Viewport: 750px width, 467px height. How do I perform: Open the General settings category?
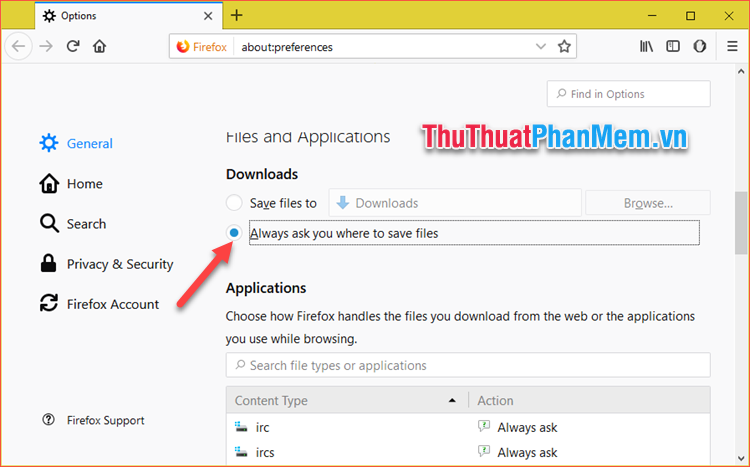[76, 143]
